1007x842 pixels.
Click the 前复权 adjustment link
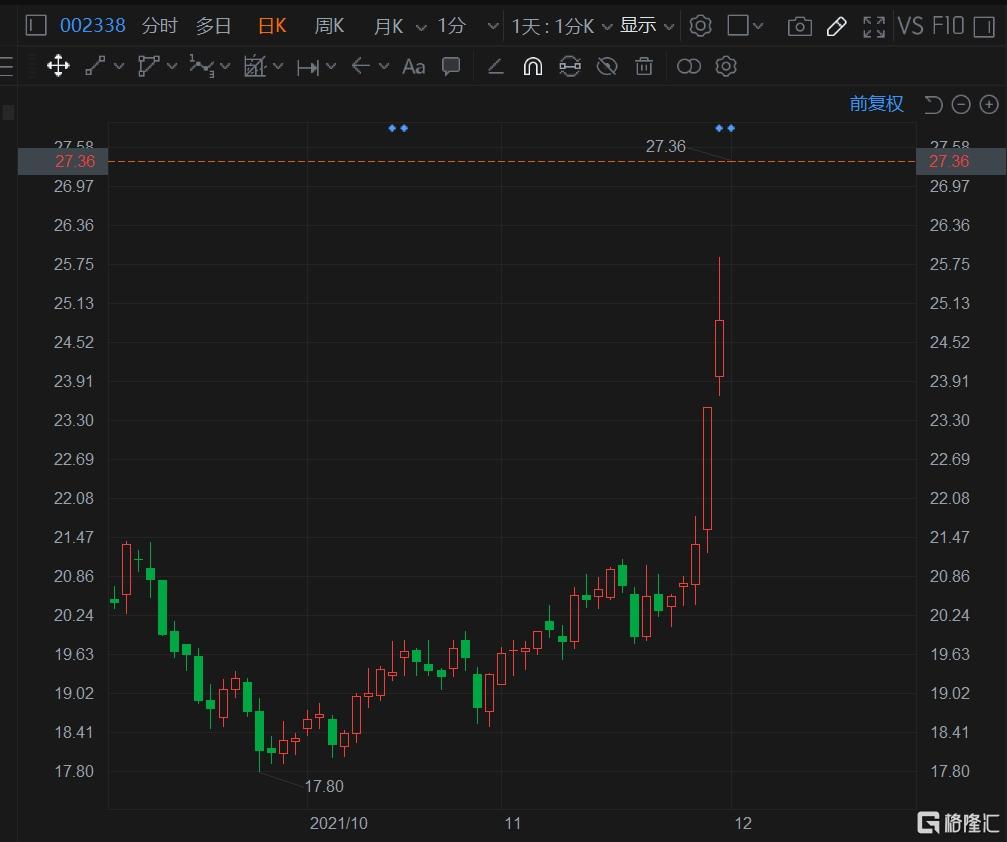click(876, 103)
